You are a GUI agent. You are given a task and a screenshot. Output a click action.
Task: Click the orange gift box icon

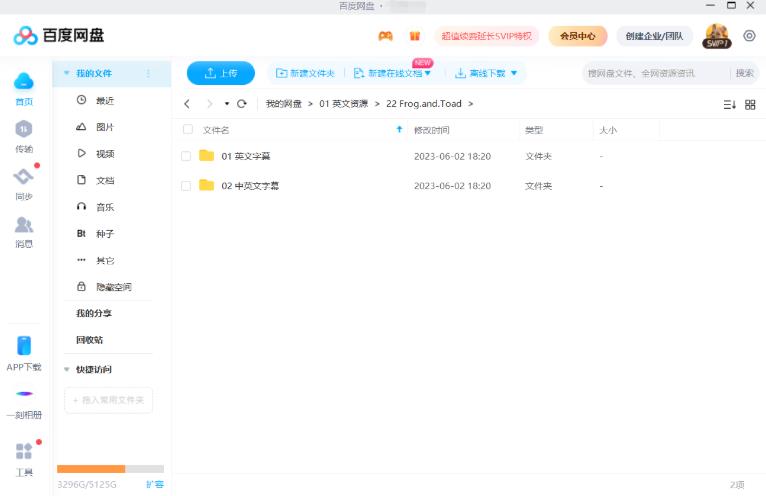coord(415,36)
